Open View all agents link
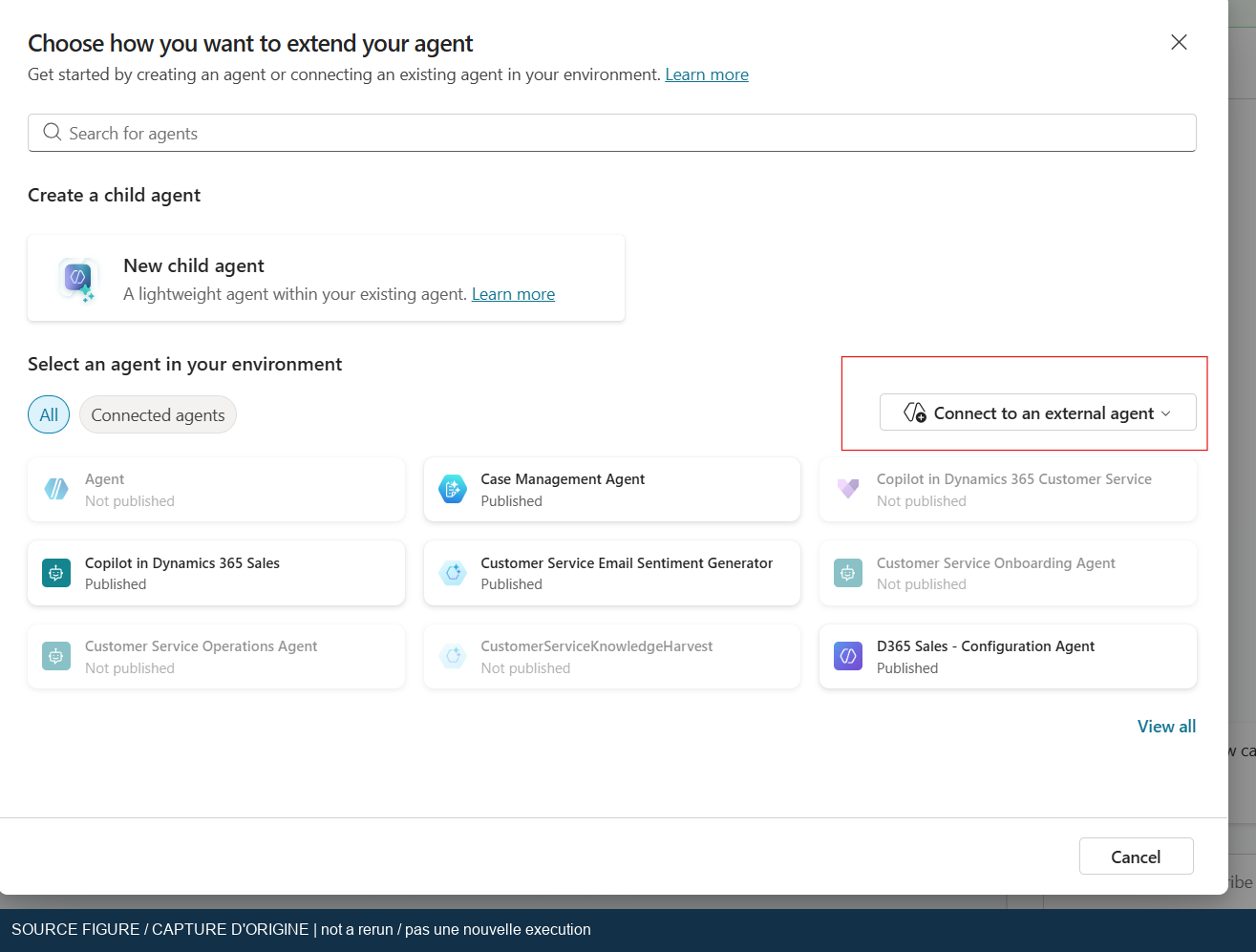Screen dimensions: 1256x952 coord(1166,727)
